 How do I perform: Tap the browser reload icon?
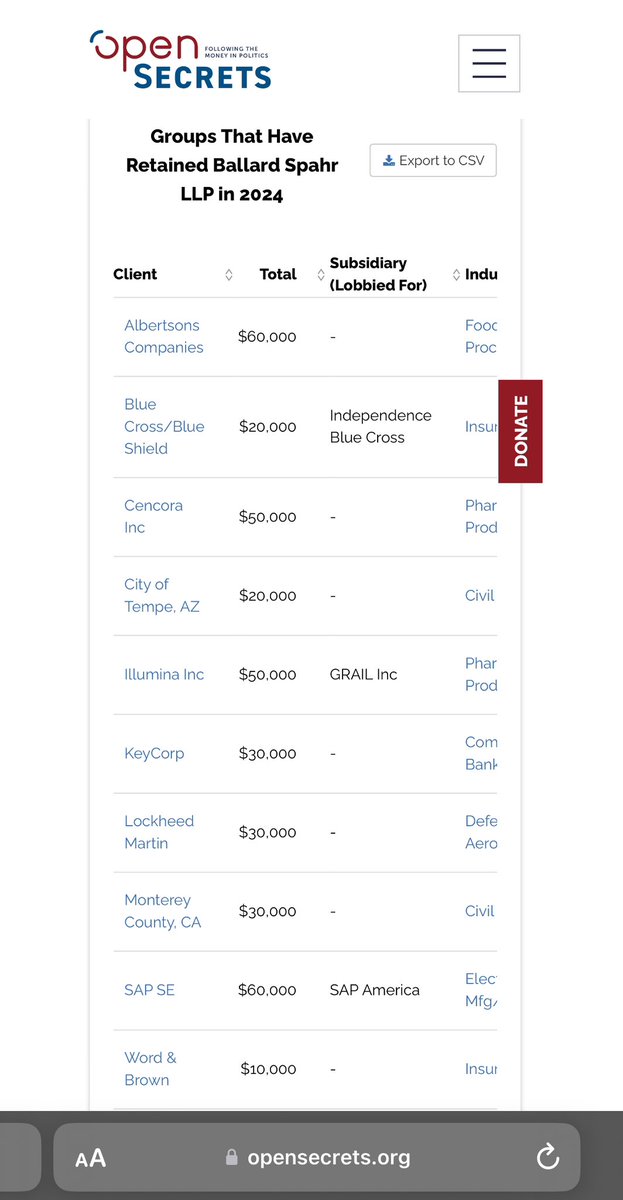(x=547, y=1157)
